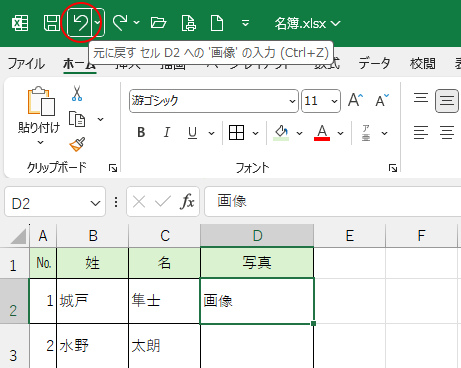461x368 pixels.
Task: Open the フォント dialog launcher
Action: (393, 168)
